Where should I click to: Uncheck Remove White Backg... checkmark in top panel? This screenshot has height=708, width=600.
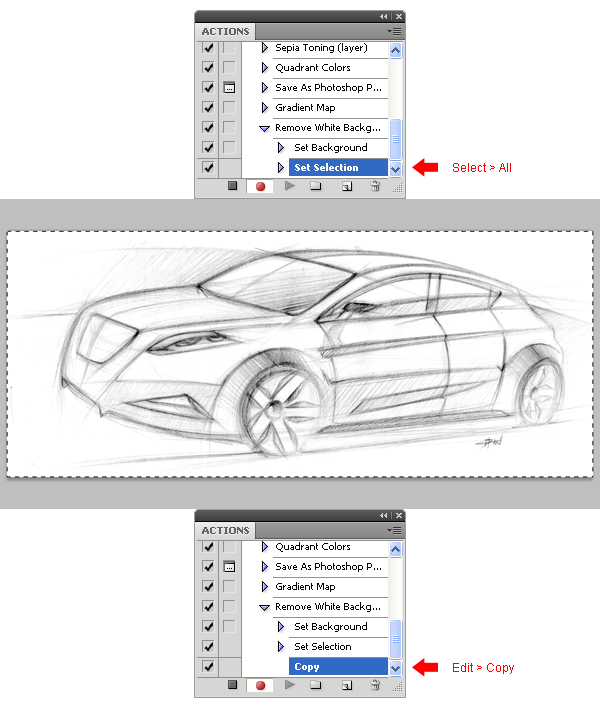(x=208, y=127)
